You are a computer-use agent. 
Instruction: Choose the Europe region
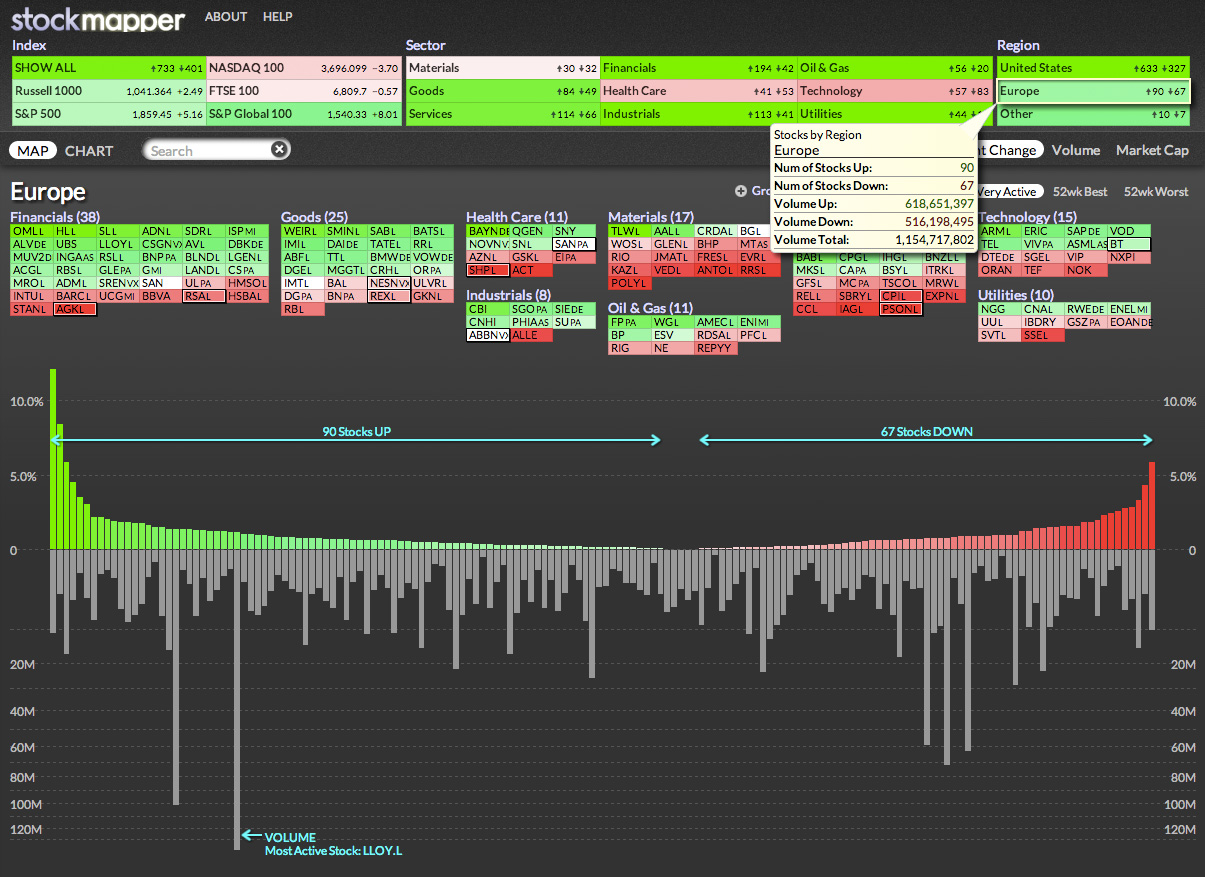pos(1093,91)
